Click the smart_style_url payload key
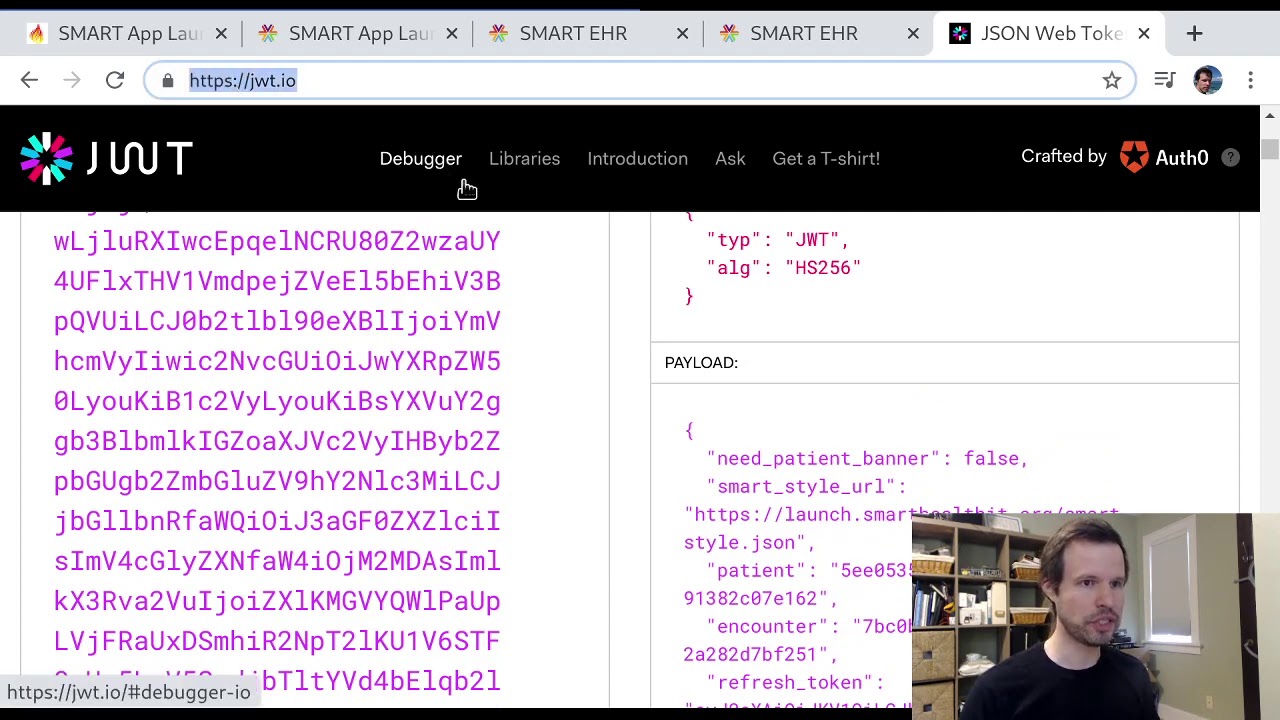 tap(806, 486)
